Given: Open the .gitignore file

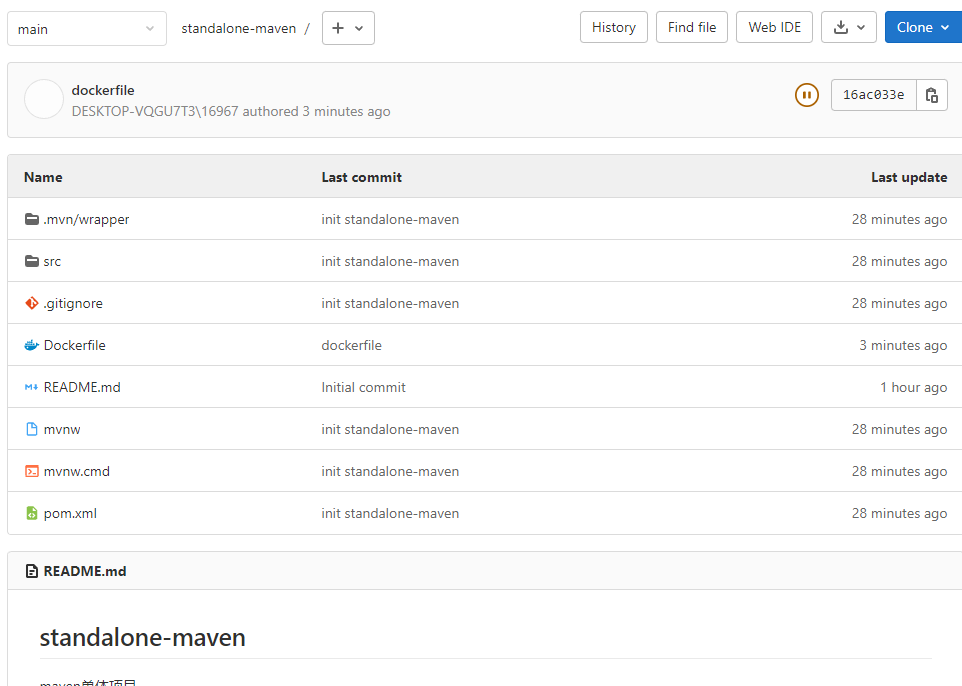Looking at the screenshot, I should point(73,304).
